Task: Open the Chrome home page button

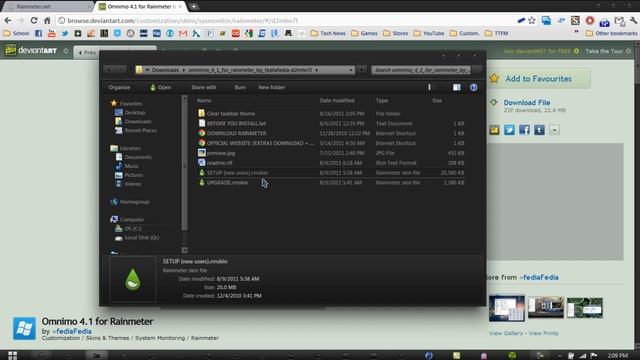Action: [47, 20]
